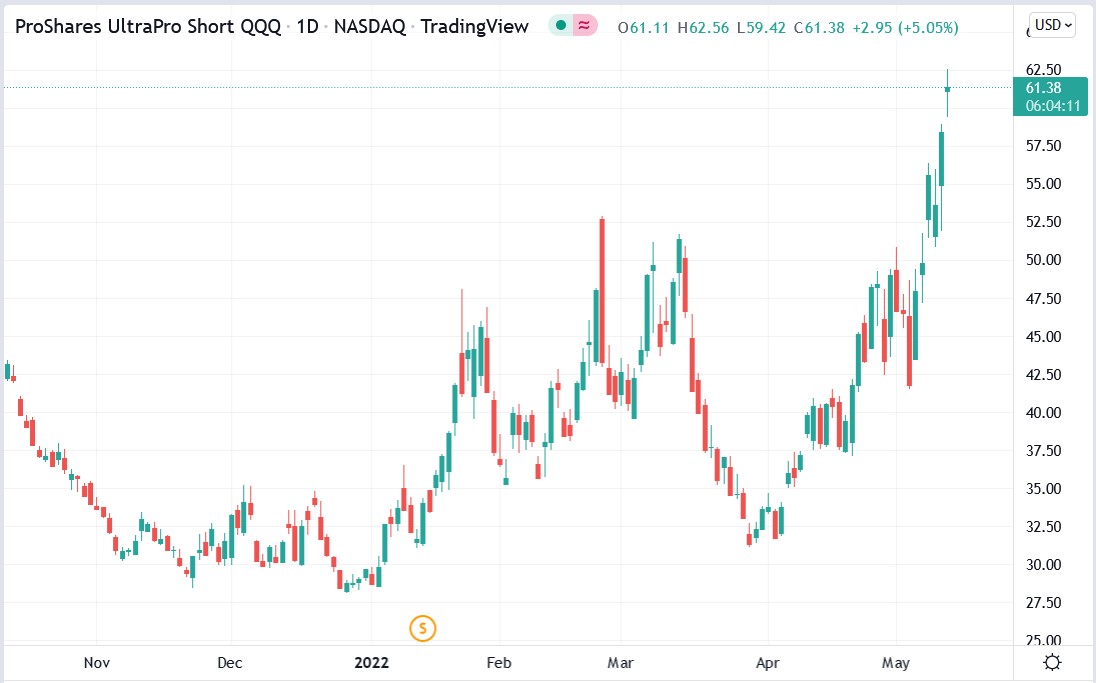Image resolution: width=1096 pixels, height=683 pixels.
Task: Click the green market status indicator
Action: pyautogui.click(x=561, y=26)
